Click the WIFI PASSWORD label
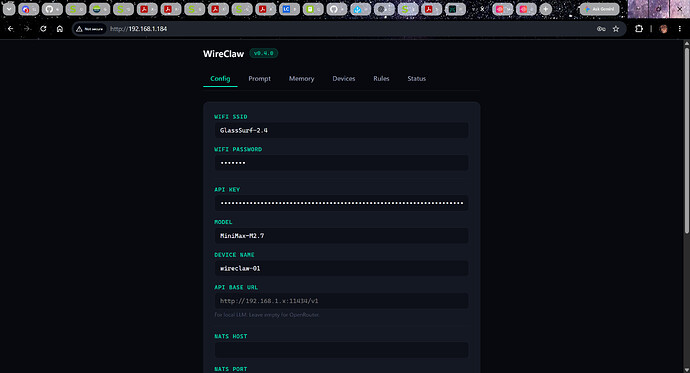 pos(238,149)
